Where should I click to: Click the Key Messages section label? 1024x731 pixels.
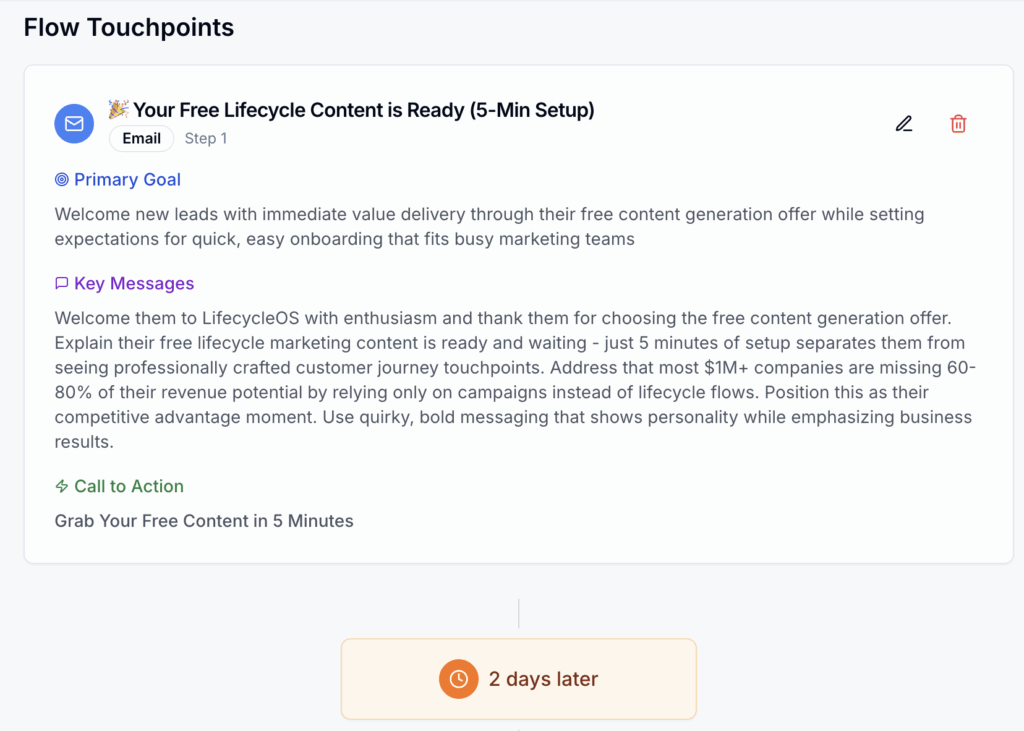click(x=134, y=284)
